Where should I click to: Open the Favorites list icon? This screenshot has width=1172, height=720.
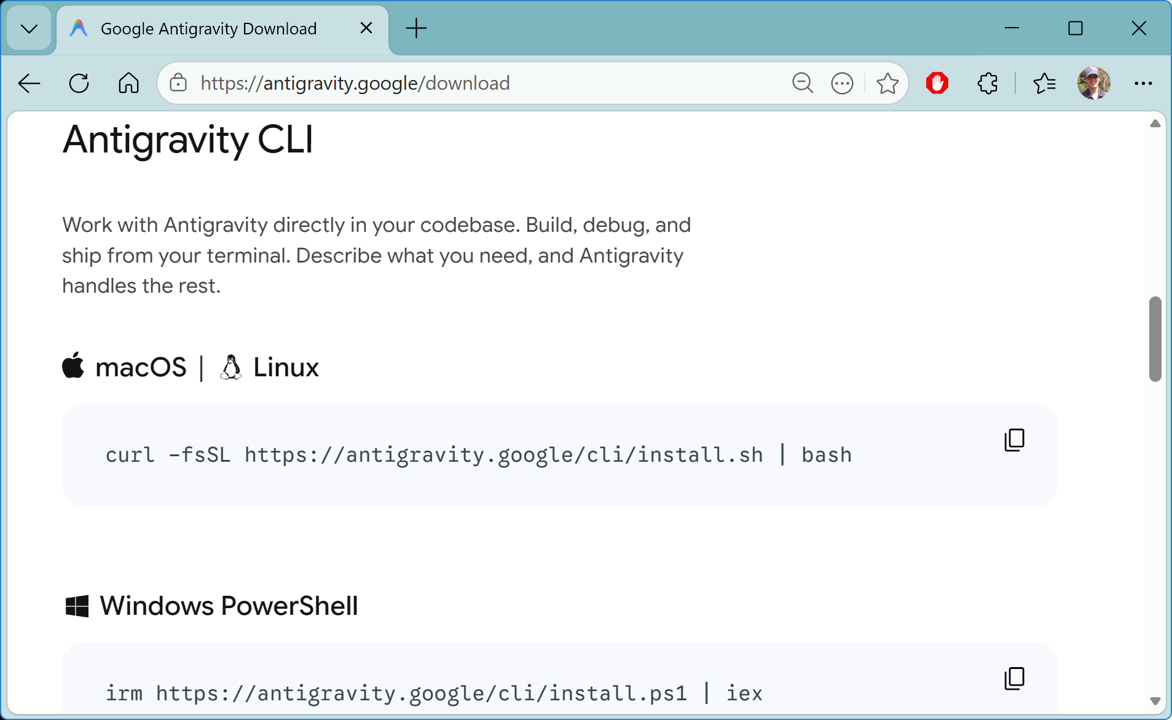pos(1044,83)
